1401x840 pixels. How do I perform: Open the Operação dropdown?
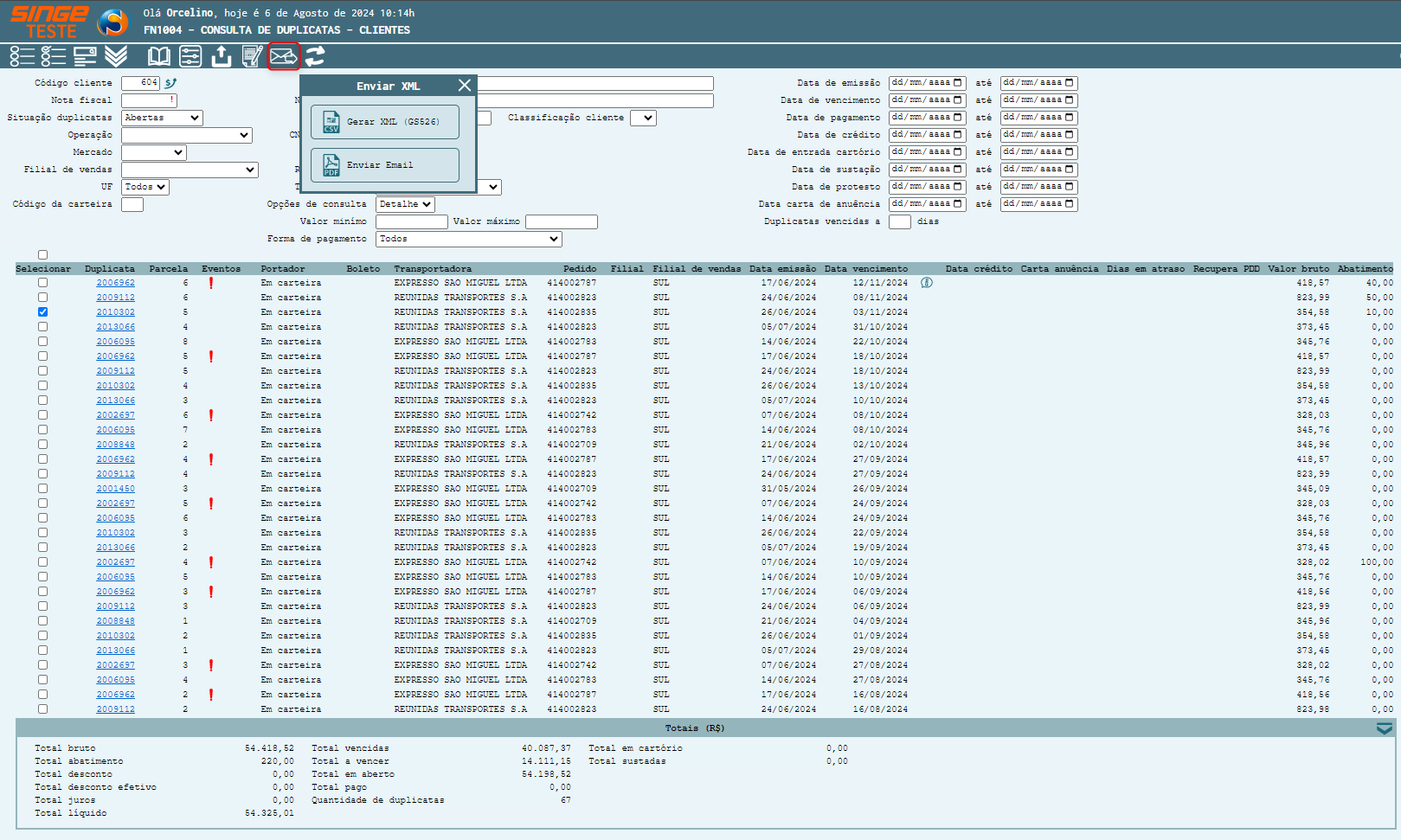tap(187, 135)
